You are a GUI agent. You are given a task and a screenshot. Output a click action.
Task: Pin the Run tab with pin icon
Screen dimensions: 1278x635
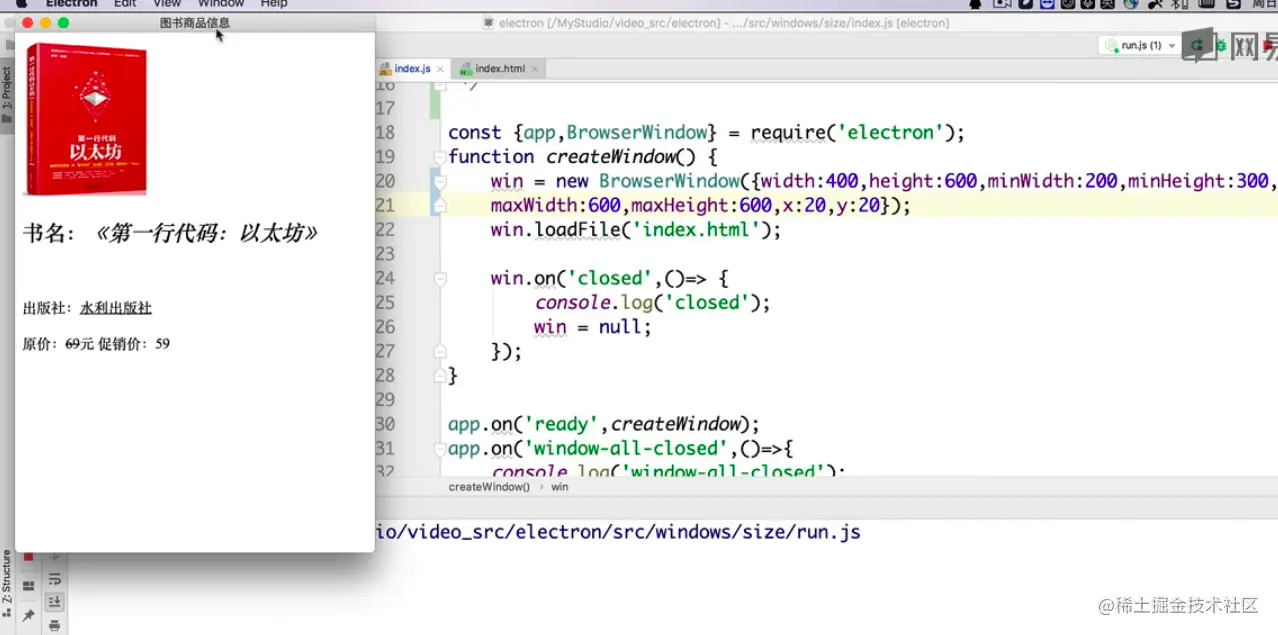pos(28,615)
